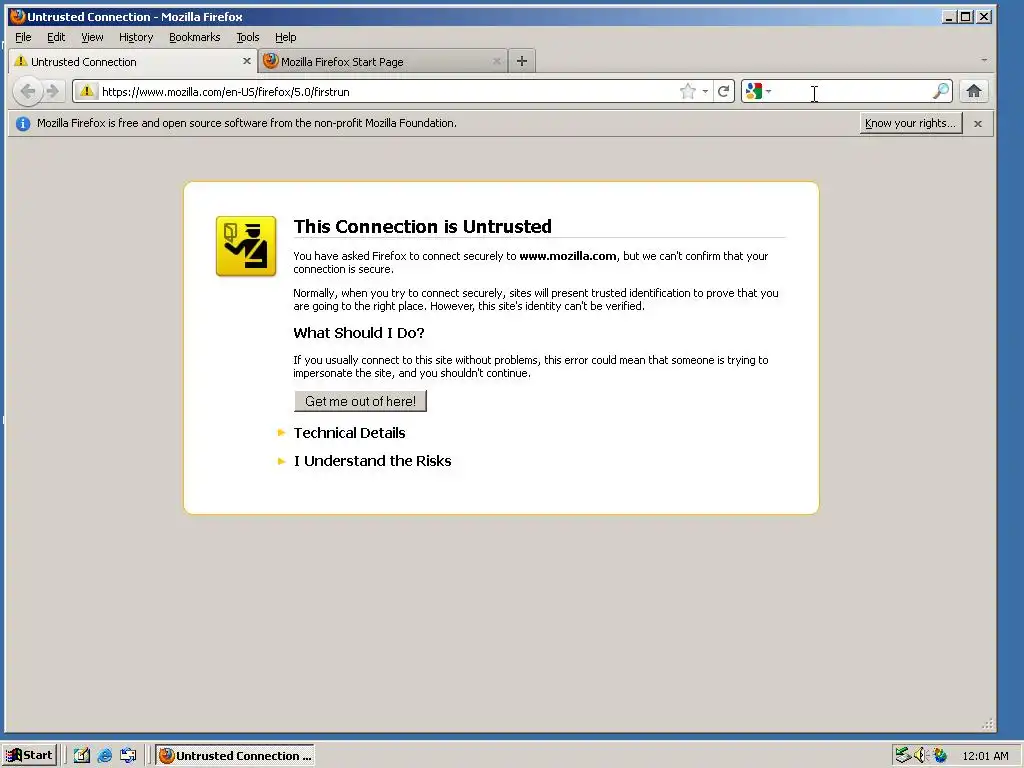Dismiss the Mozilla info notification bar
This screenshot has width=1024, height=768.
click(x=978, y=123)
